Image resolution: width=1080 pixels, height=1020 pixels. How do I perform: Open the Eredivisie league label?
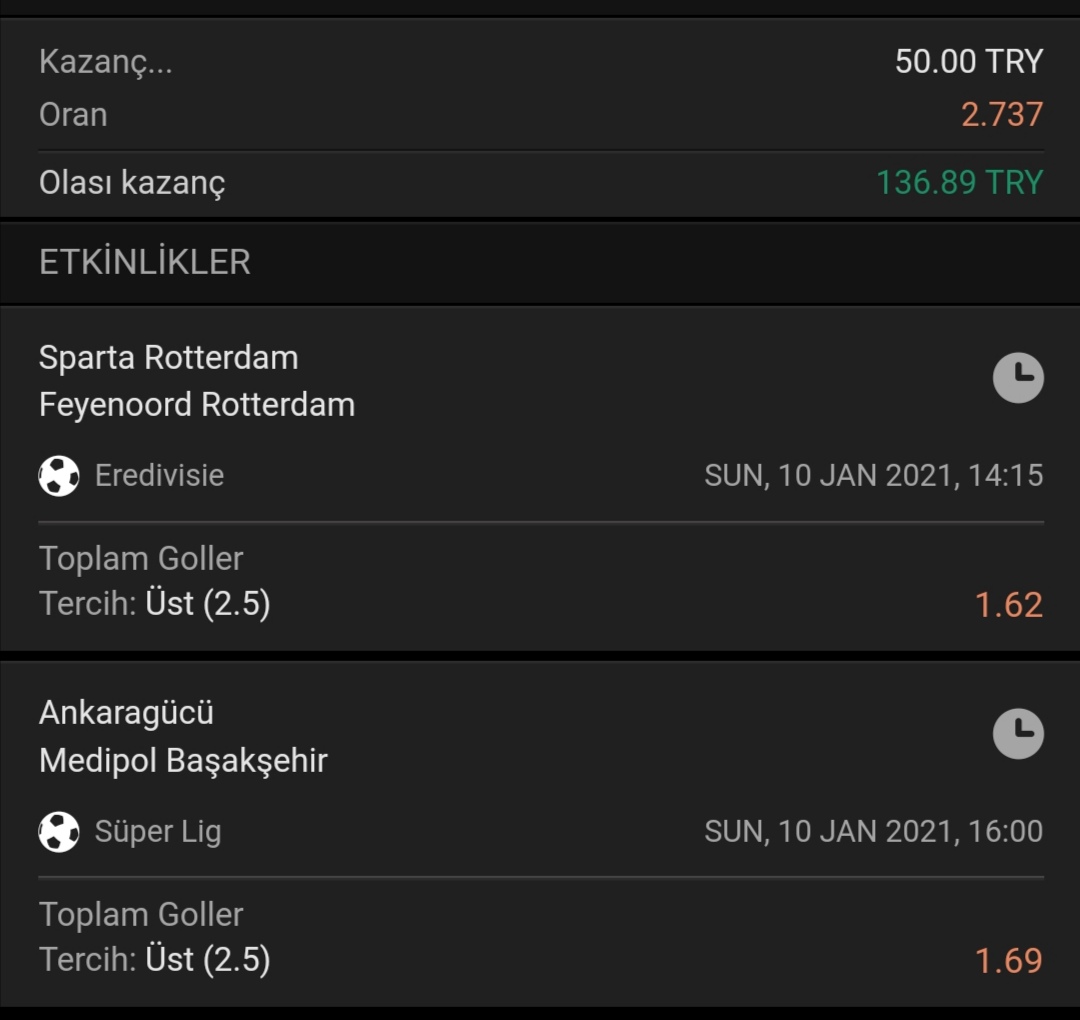160,475
